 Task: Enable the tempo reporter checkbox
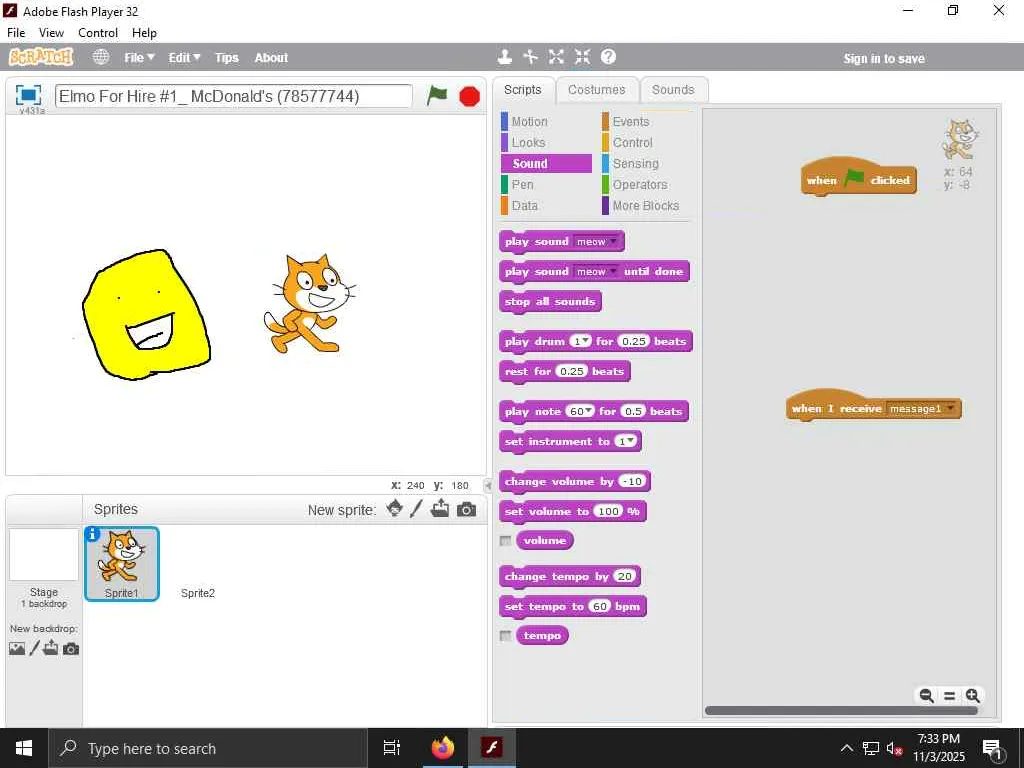[x=505, y=635]
